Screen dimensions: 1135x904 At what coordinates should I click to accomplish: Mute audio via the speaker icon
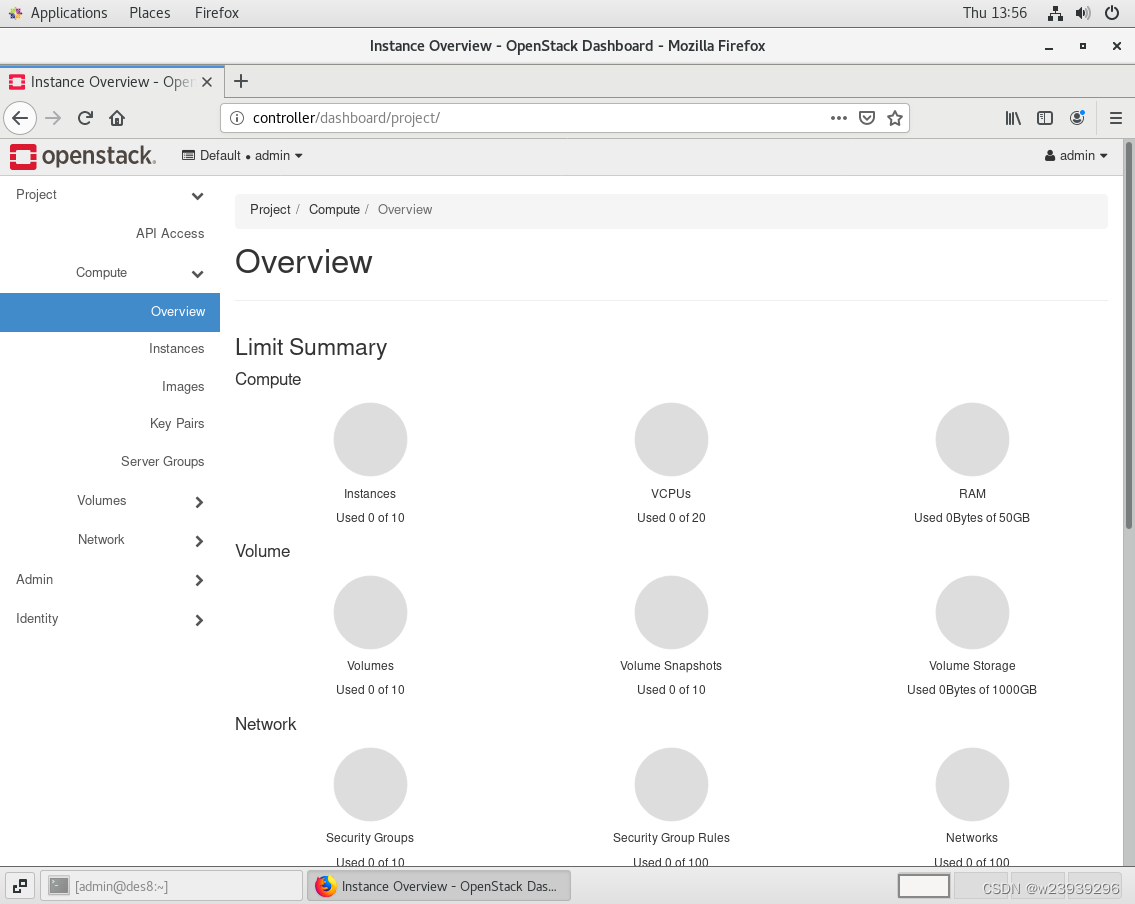(x=1083, y=13)
